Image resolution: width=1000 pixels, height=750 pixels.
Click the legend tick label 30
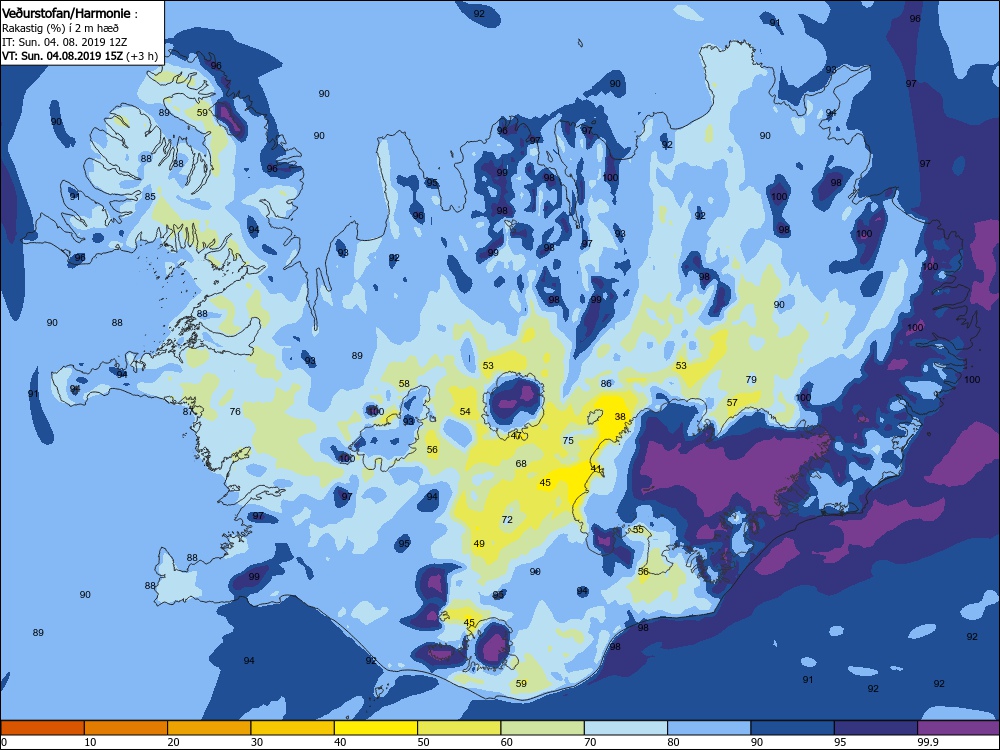(x=257, y=742)
